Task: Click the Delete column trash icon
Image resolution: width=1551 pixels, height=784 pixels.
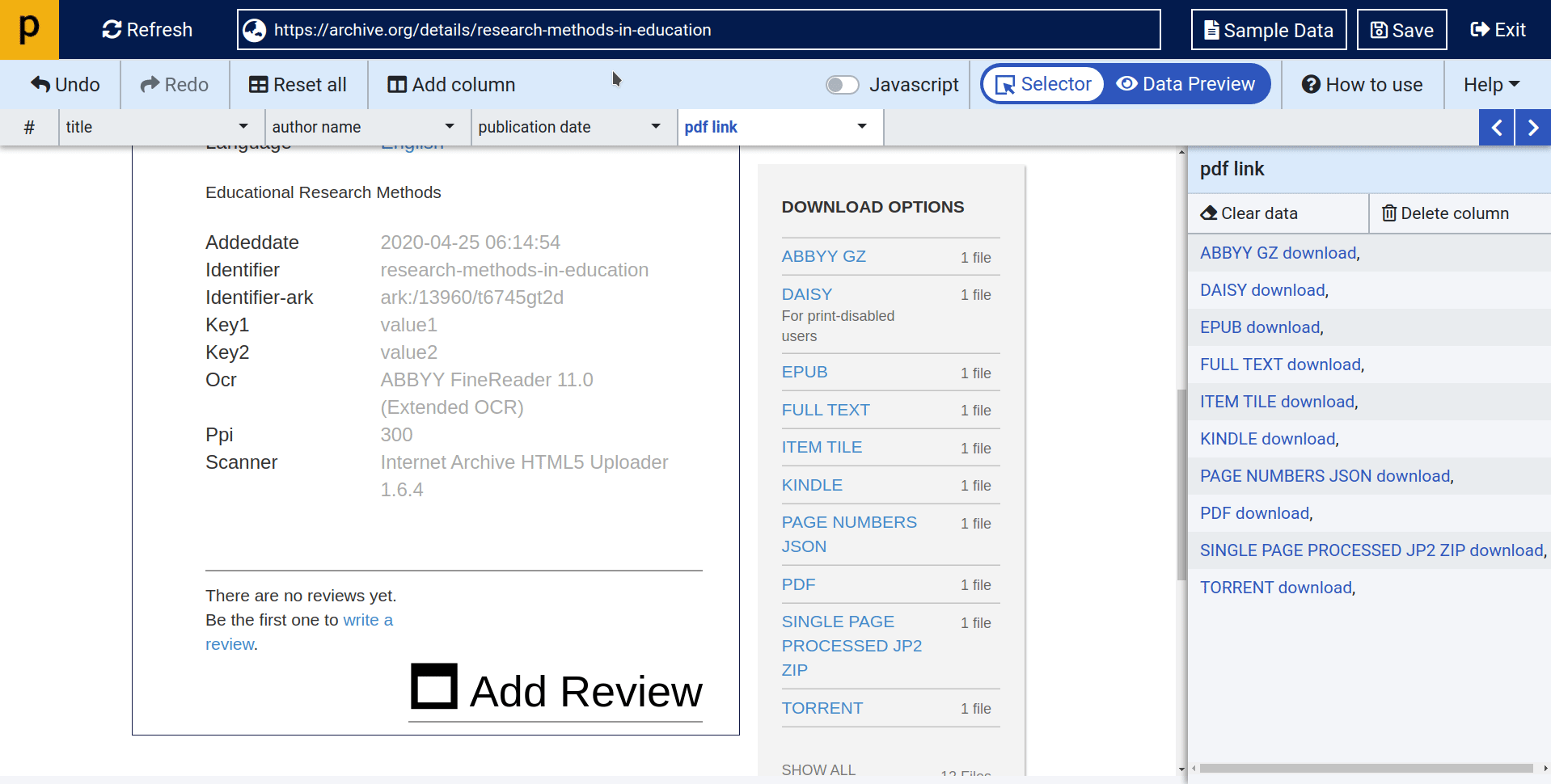Action: [1389, 213]
